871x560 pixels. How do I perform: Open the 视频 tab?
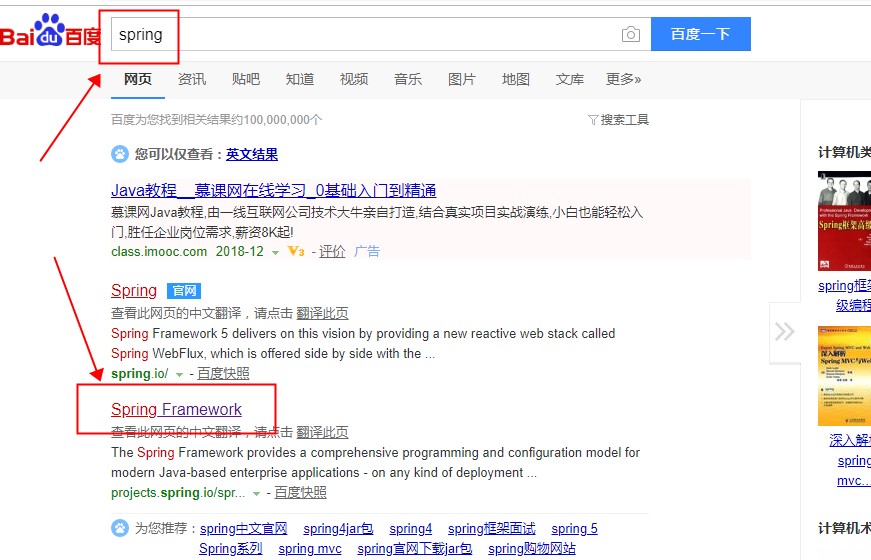(354, 79)
